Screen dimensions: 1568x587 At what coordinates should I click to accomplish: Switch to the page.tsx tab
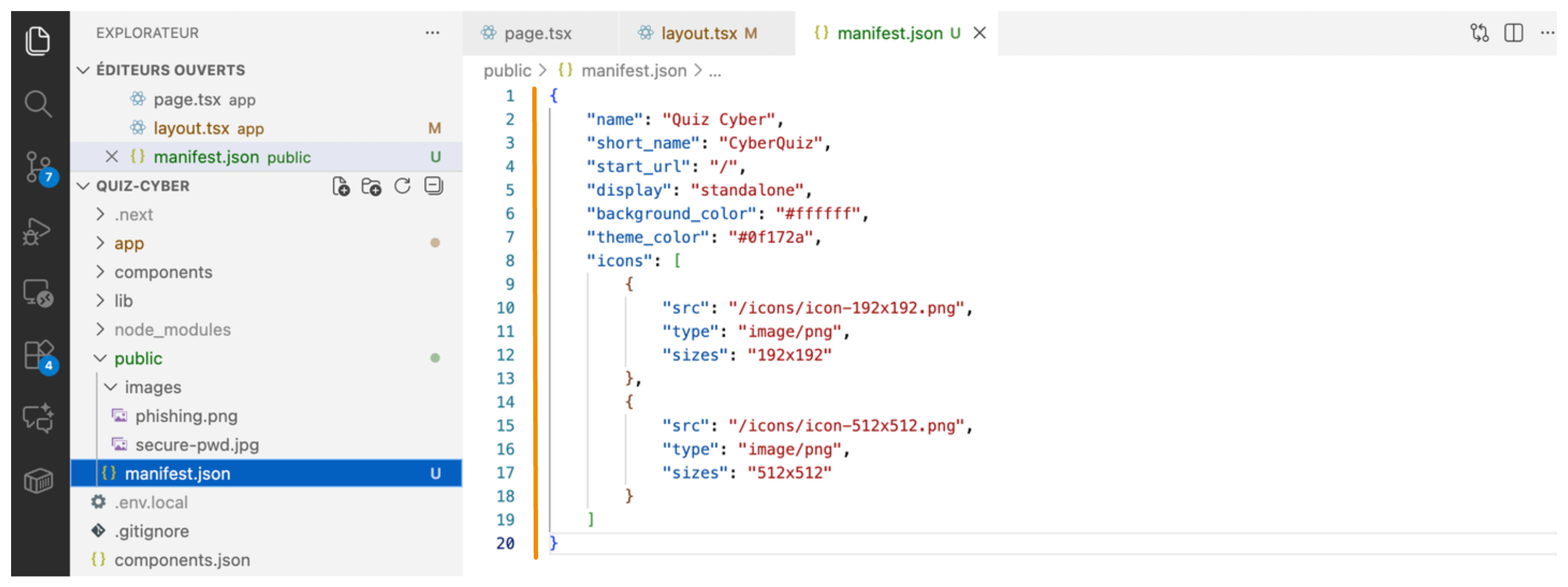[x=537, y=33]
